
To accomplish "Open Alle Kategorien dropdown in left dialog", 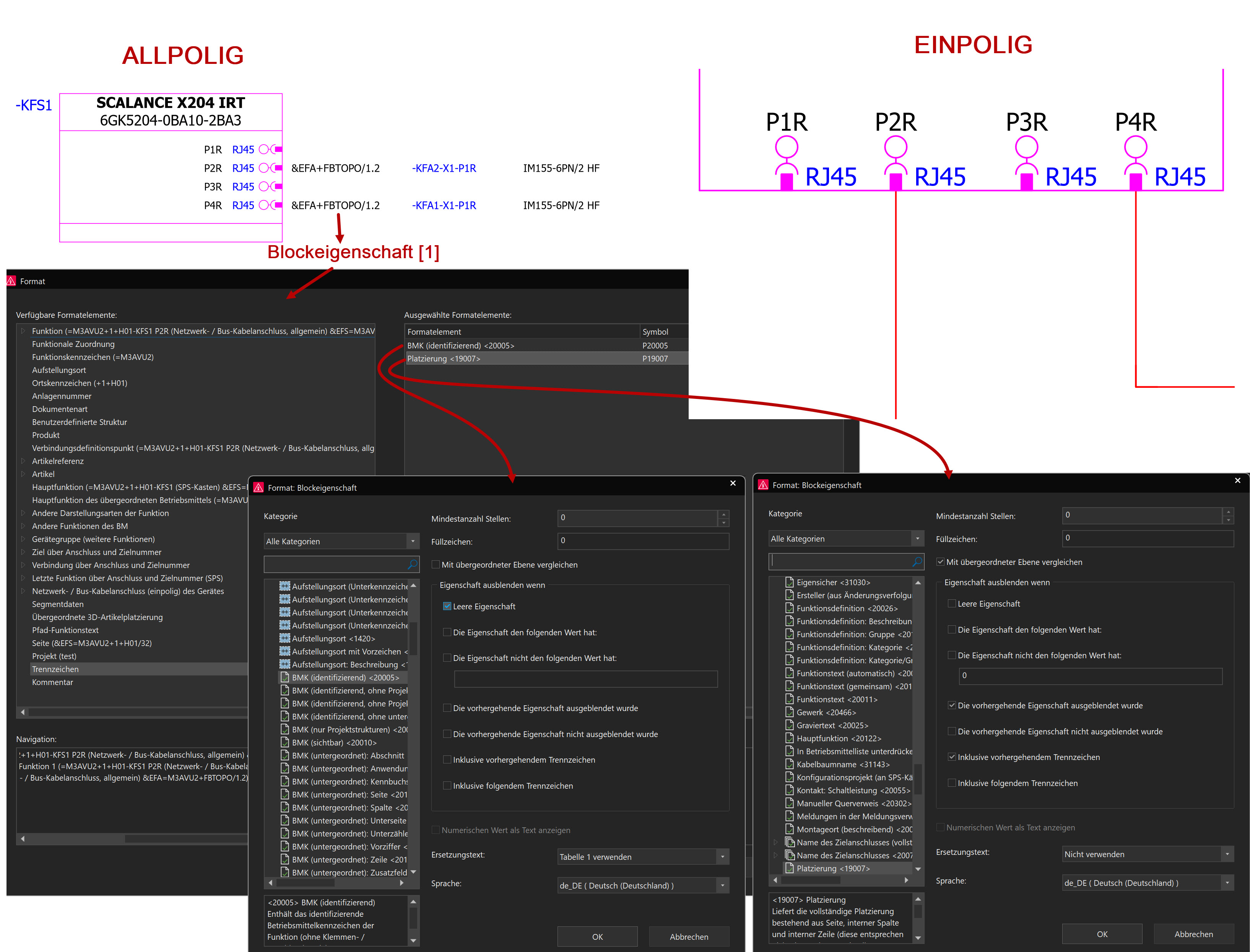I will coord(341,541).
